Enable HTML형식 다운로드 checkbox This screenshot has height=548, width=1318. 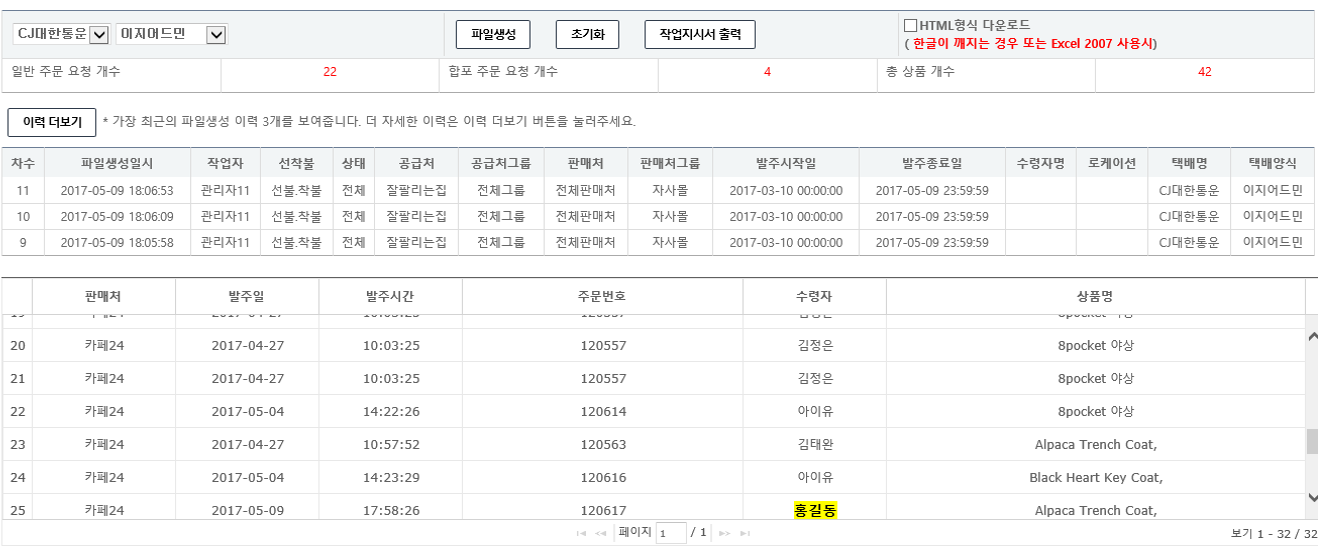point(910,25)
